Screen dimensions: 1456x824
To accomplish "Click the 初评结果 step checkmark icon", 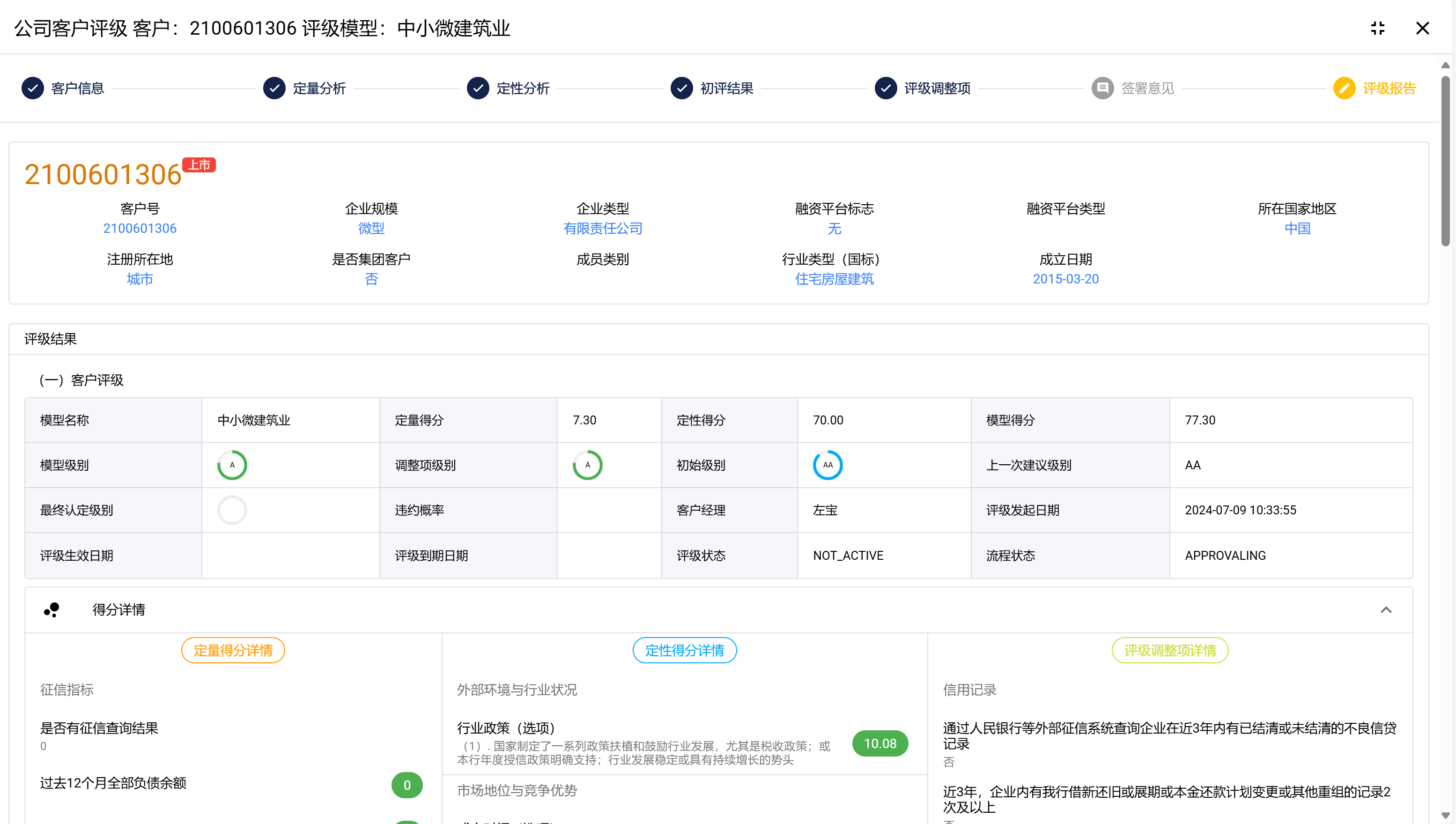I will (x=681, y=88).
